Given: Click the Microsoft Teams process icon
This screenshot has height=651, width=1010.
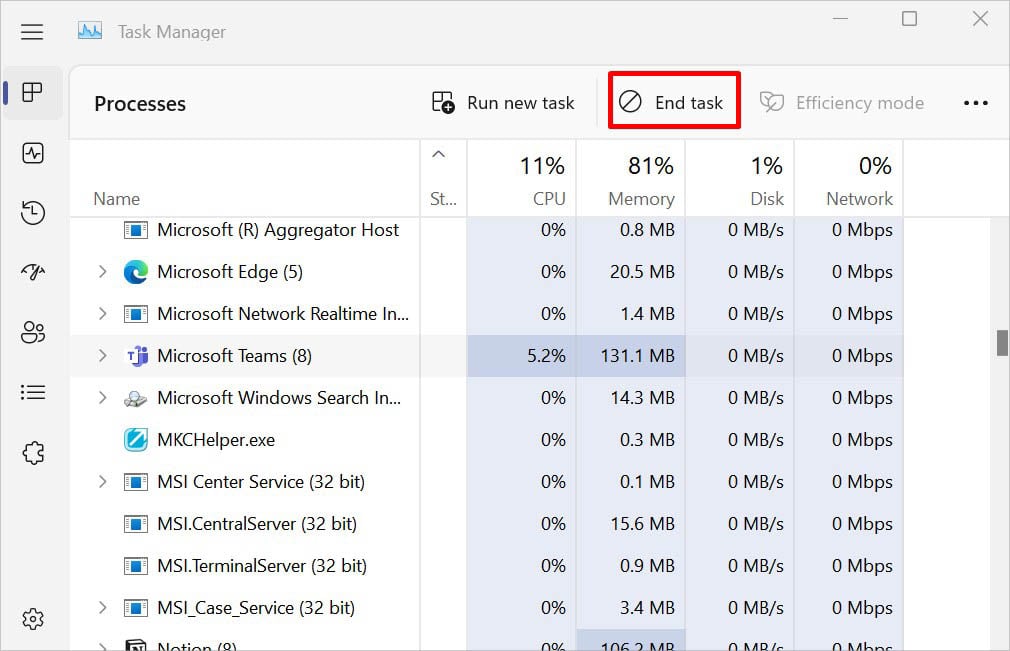Looking at the screenshot, I should point(137,355).
